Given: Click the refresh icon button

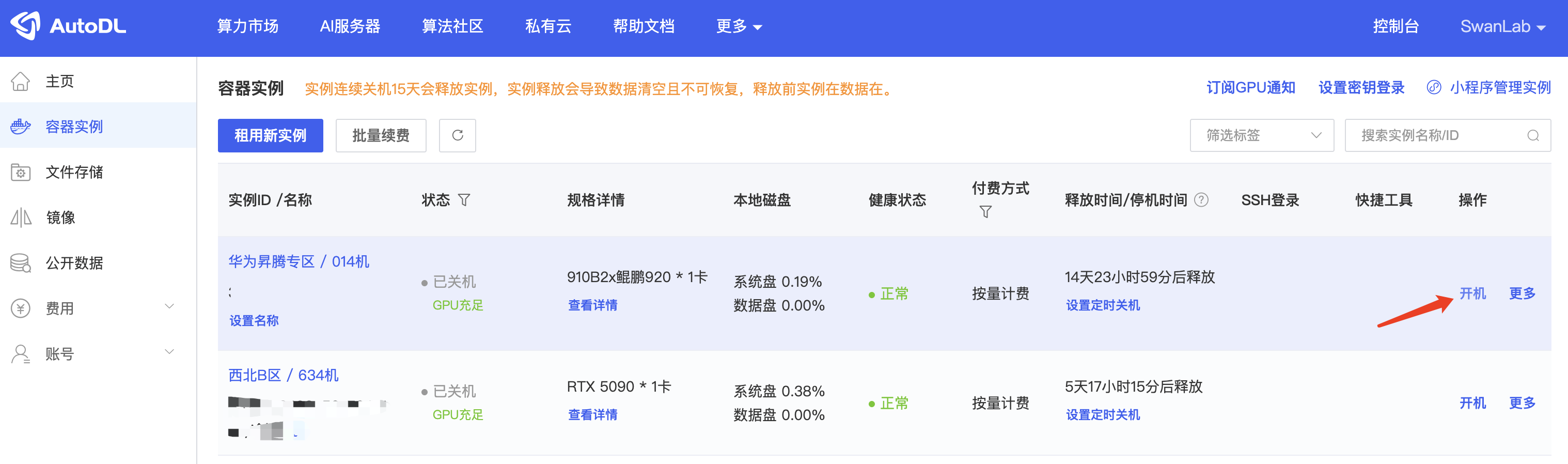Looking at the screenshot, I should pyautogui.click(x=457, y=135).
